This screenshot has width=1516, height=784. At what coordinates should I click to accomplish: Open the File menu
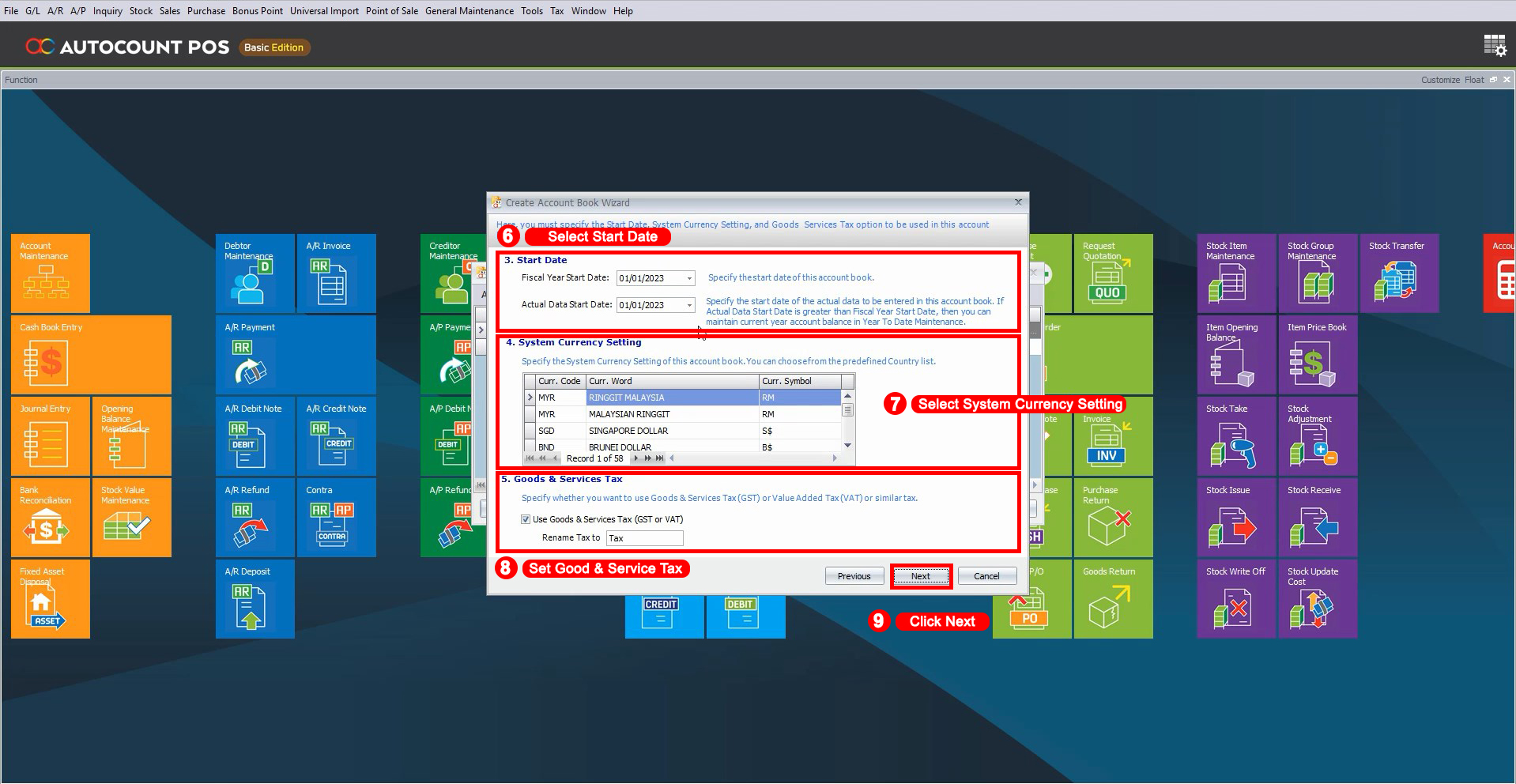pos(11,11)
